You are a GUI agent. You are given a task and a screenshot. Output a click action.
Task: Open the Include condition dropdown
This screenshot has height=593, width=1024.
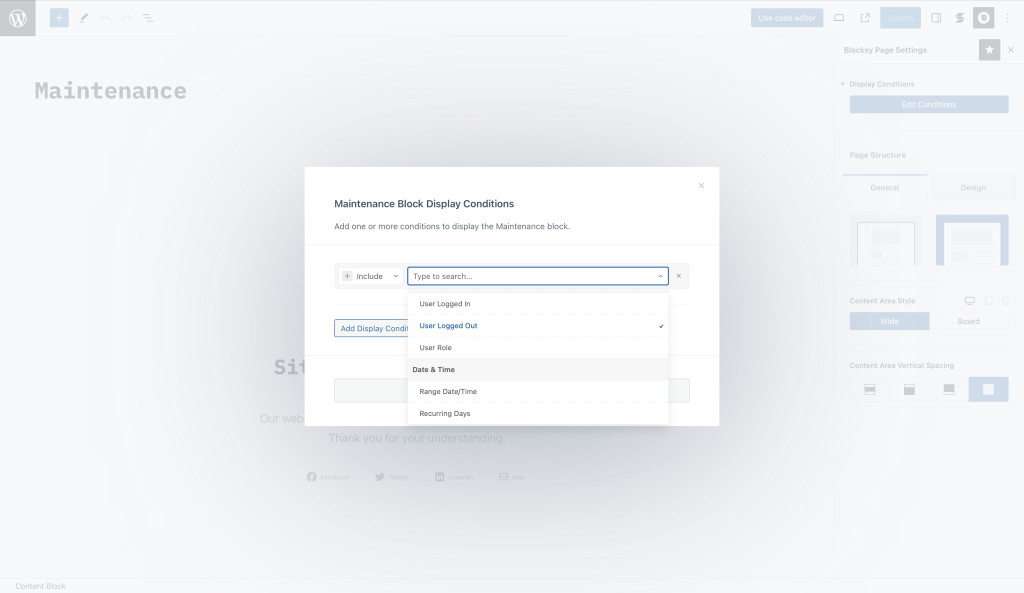click(x=370, y=276)
